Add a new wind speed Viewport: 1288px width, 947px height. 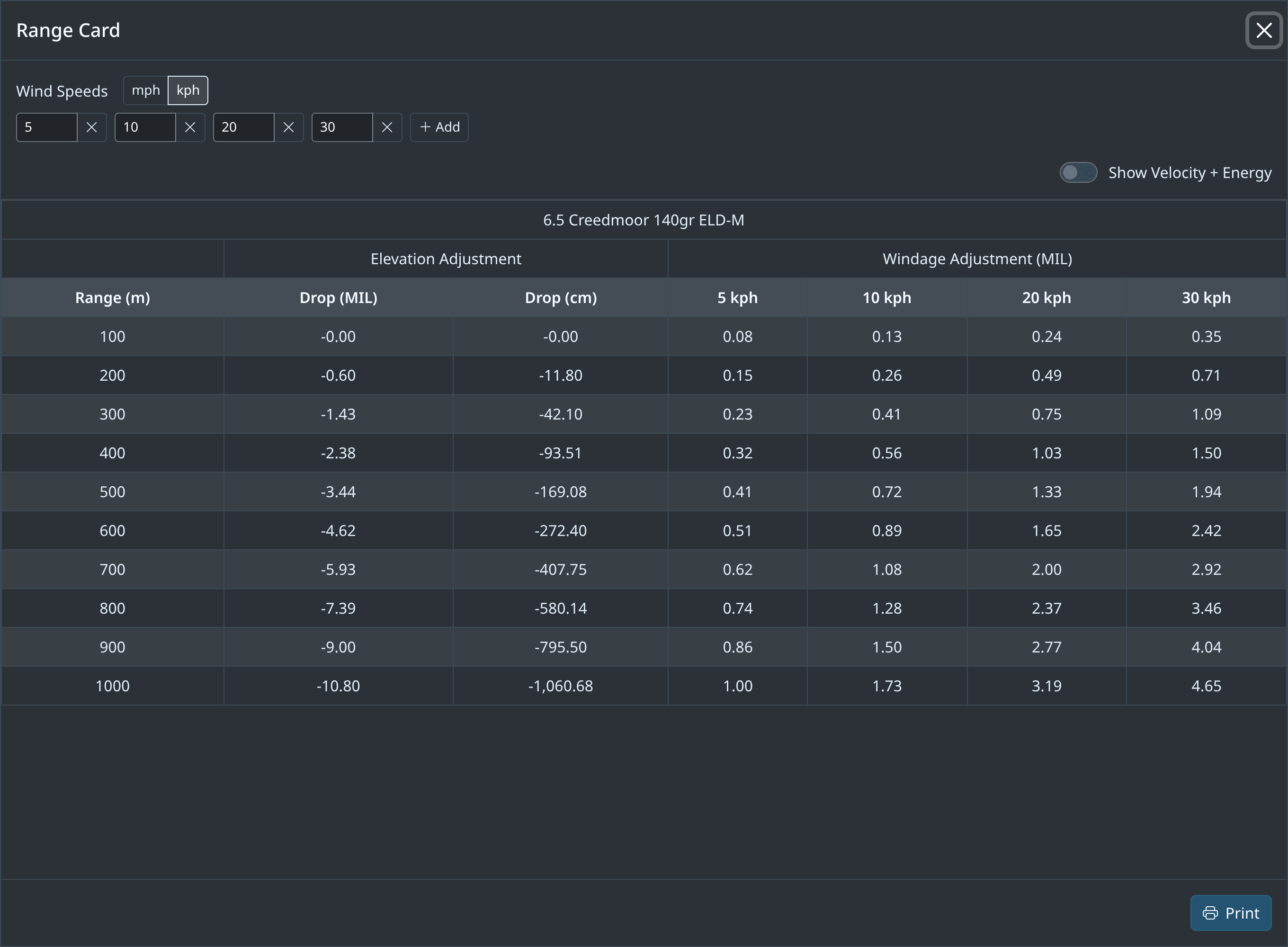pos(439,127)
